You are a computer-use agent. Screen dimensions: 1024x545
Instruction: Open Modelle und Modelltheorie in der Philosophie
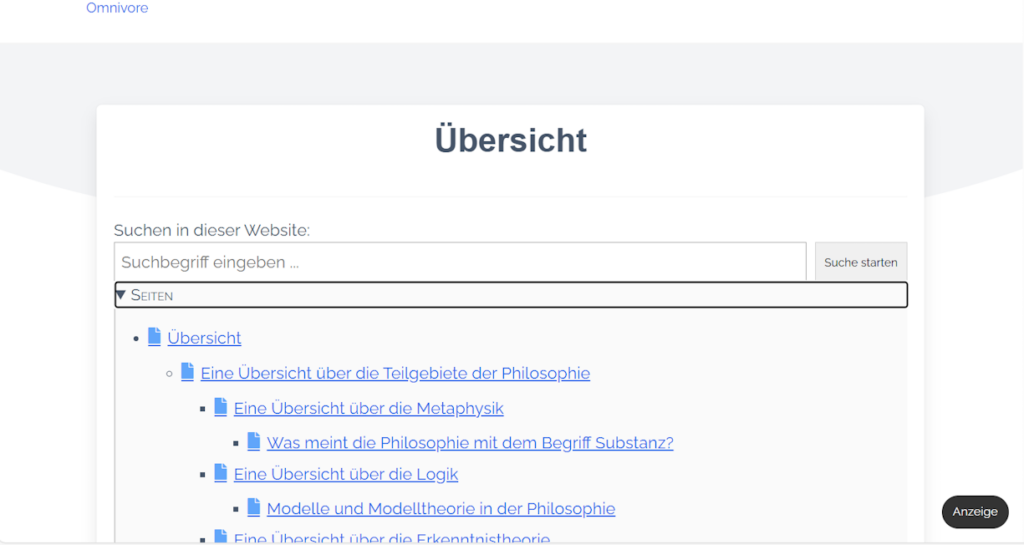[x=440, y=508]
